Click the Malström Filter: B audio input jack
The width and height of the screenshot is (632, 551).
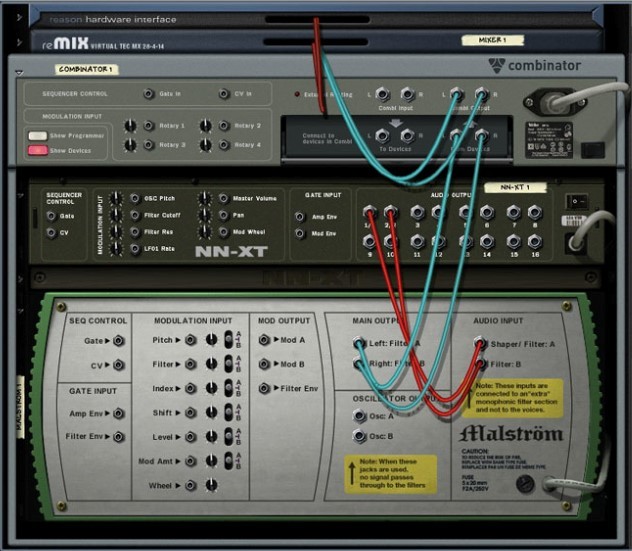pos(480,364)
